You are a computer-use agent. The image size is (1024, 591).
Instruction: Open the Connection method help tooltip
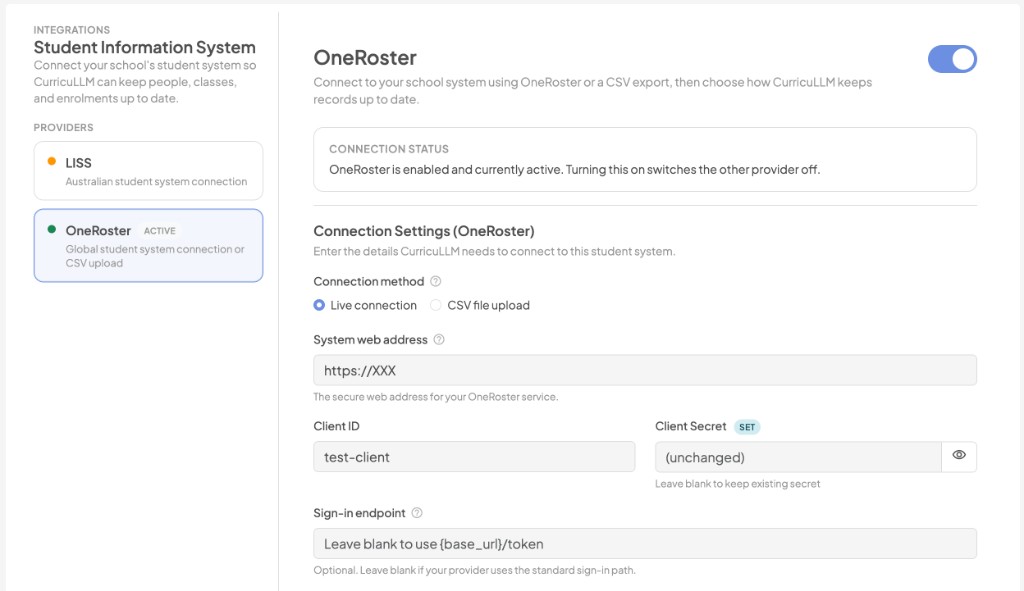[434, 281]
